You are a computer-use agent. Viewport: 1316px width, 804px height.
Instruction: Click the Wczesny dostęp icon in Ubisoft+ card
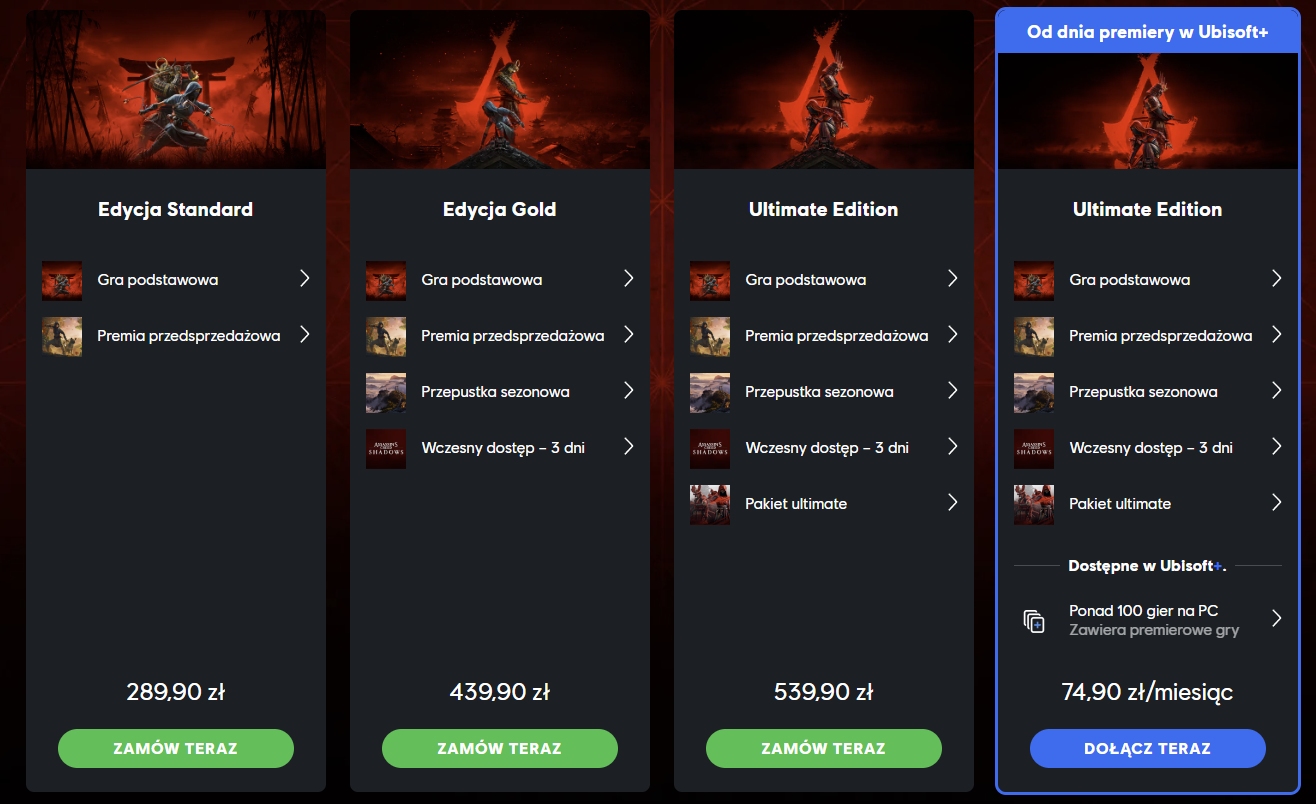[1034, 448]
